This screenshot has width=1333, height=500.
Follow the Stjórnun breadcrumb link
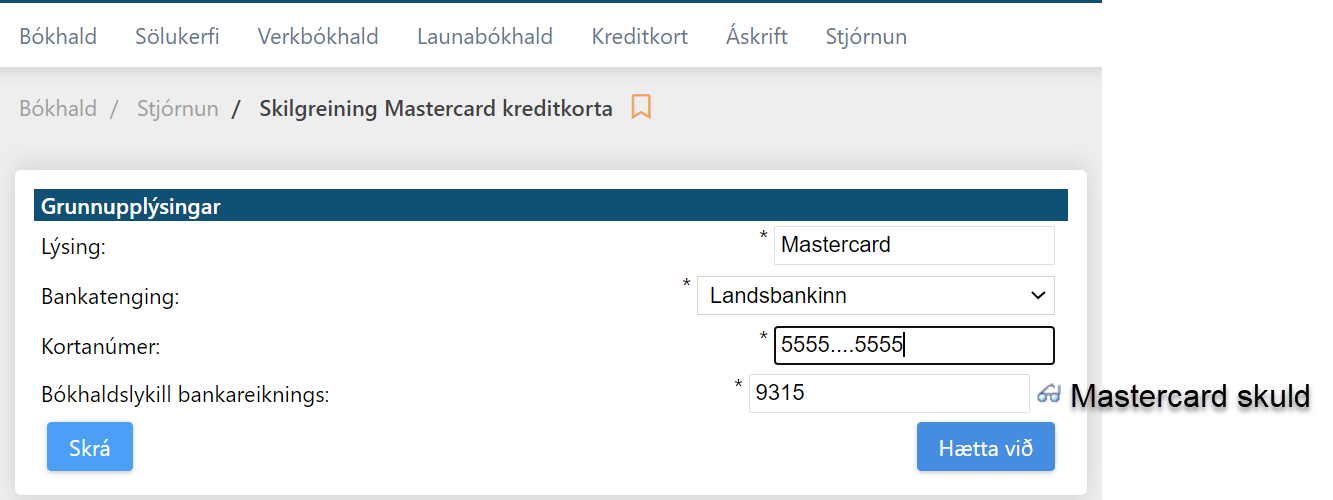coord(178,108)
